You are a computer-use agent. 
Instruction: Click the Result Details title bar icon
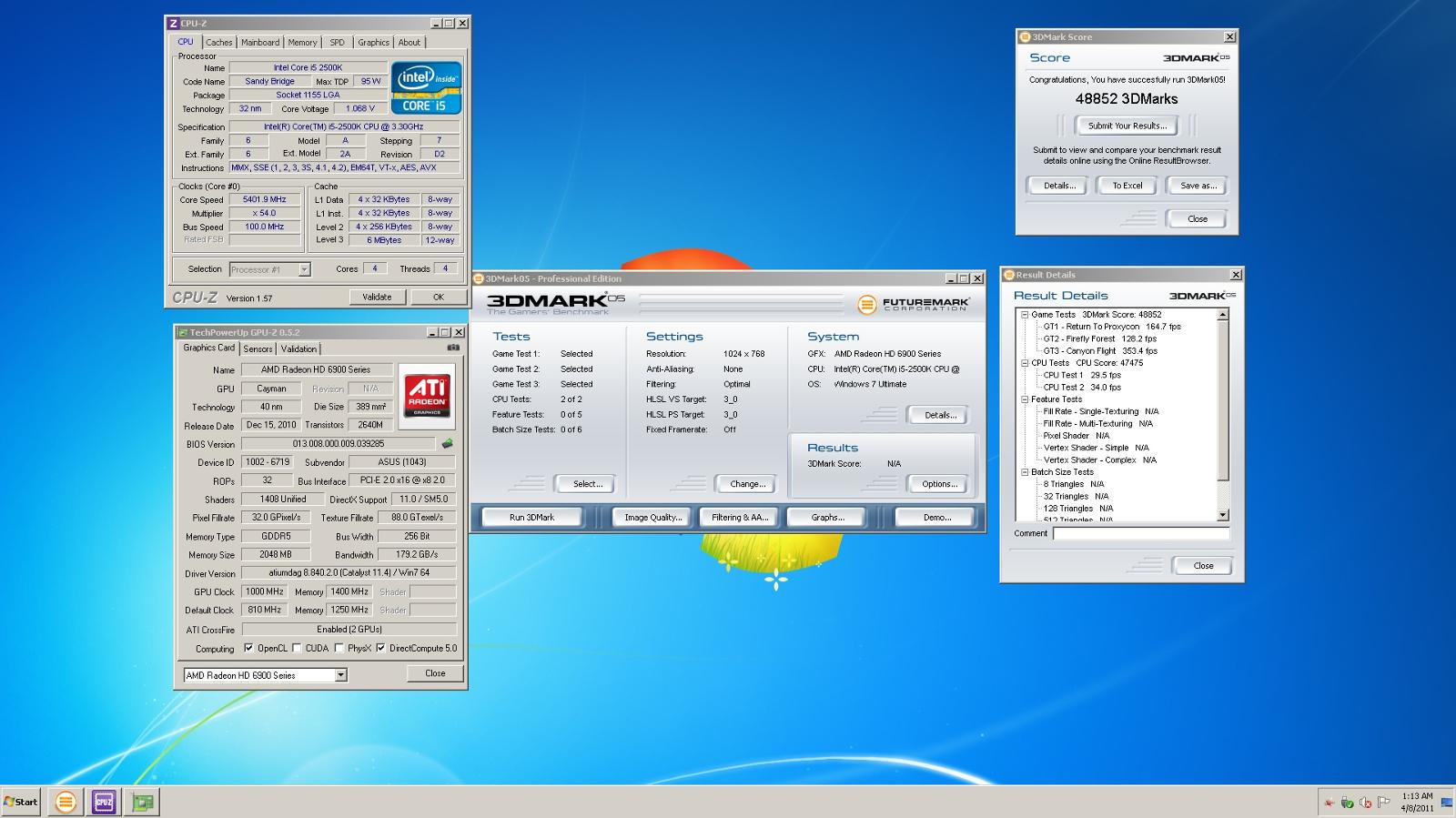click(1008, 275)
